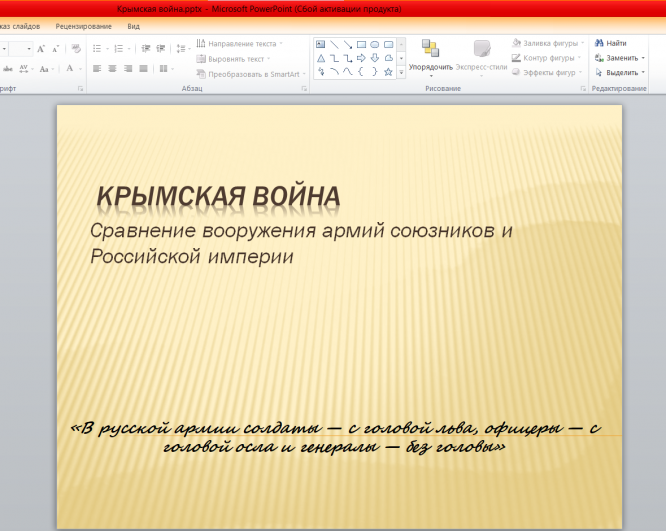The height and width of the screenshot is (531, 666).
Task: Expand the shapes gallery more arrow
Action: 402,72
